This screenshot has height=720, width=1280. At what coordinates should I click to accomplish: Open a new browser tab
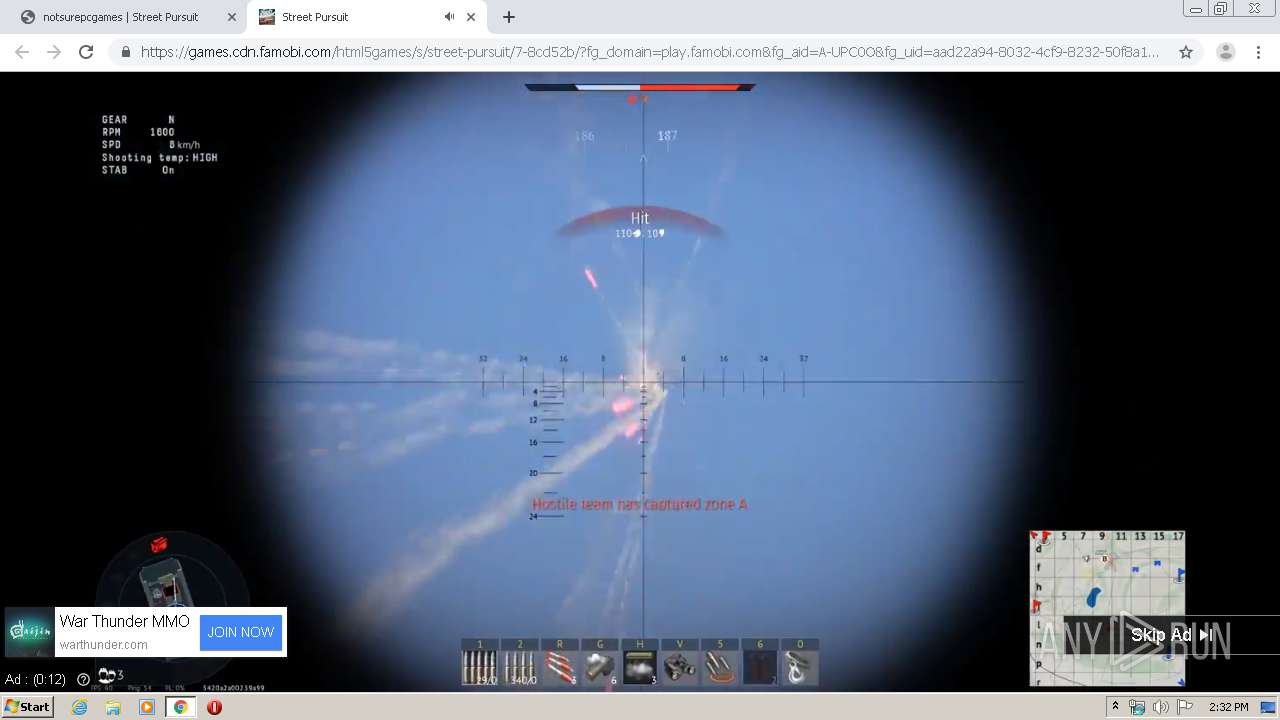tap(509, 17)
